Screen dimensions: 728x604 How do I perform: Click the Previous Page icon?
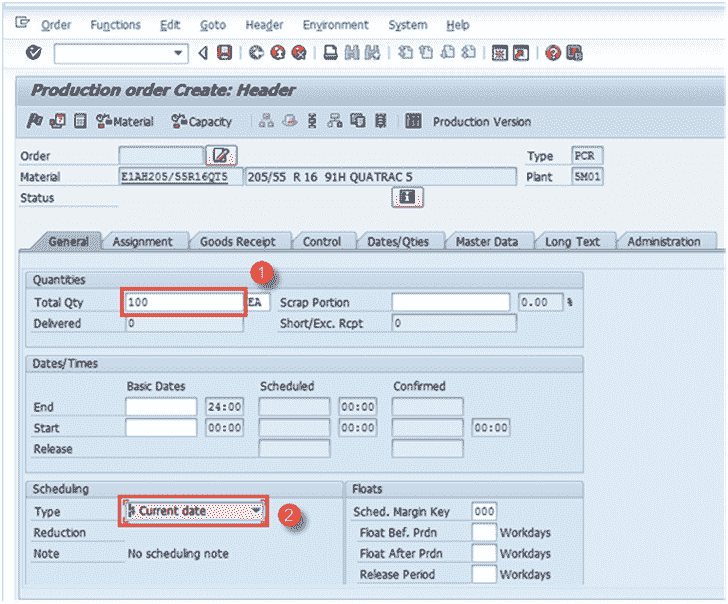coord(426,52)
